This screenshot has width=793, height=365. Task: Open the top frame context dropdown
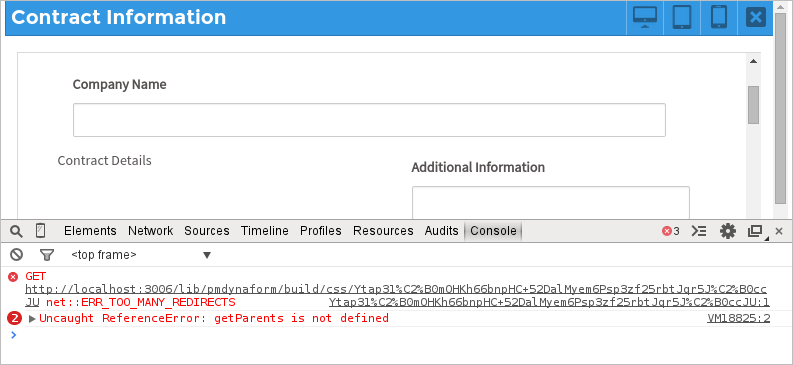coord(141,255)
